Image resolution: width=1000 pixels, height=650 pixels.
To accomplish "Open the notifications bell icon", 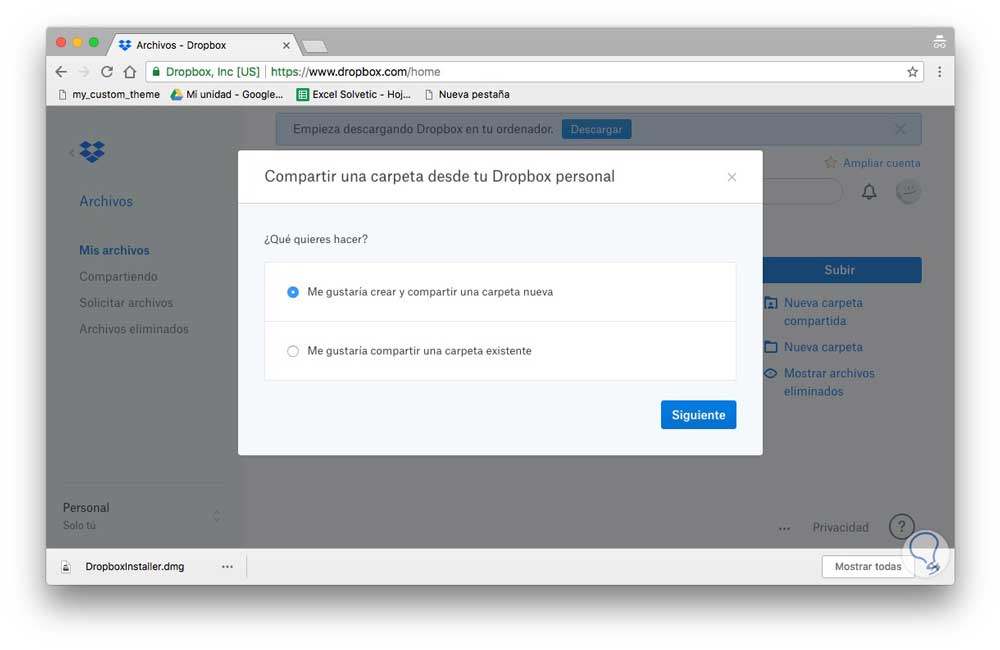I will click(869, 191).
